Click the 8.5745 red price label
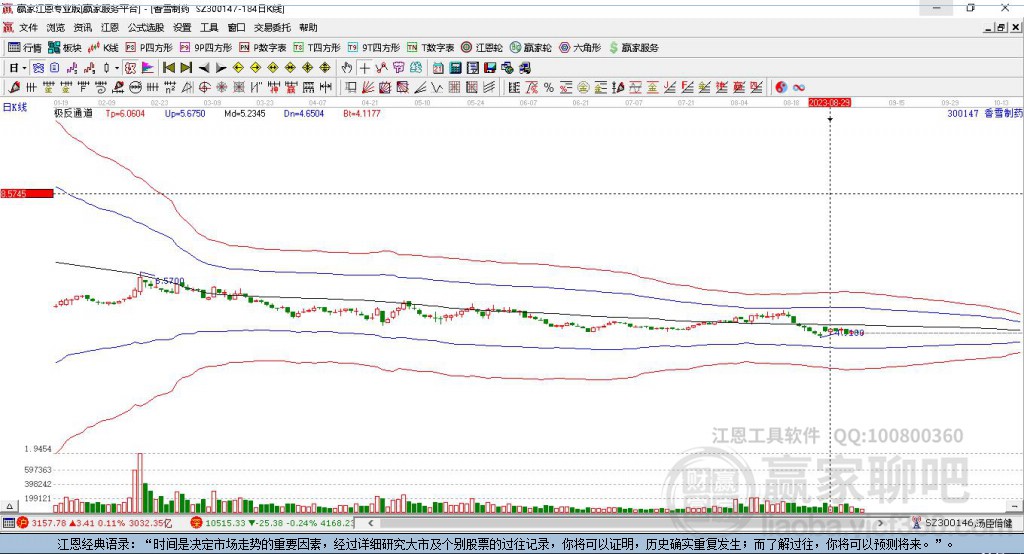This screenshot has height=554, width=1024. point(26,193)
